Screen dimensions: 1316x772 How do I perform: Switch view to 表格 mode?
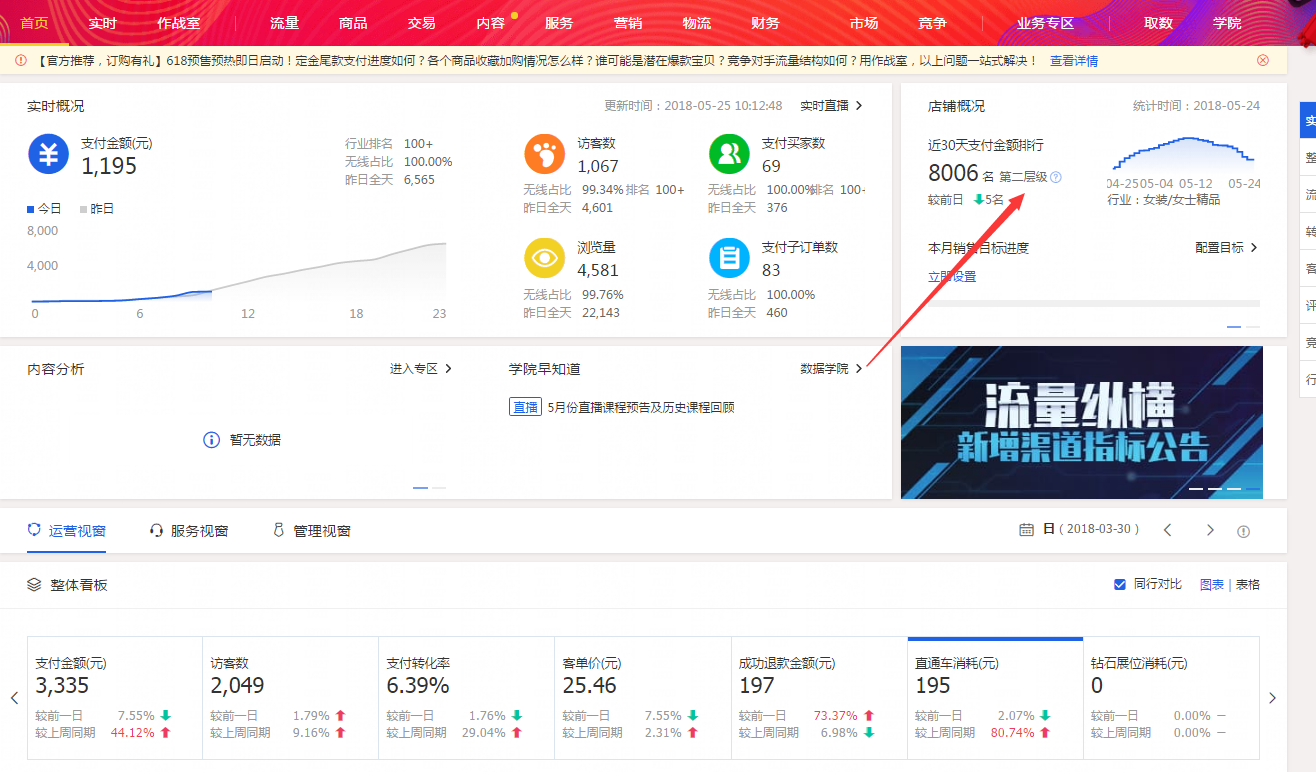1248,584
